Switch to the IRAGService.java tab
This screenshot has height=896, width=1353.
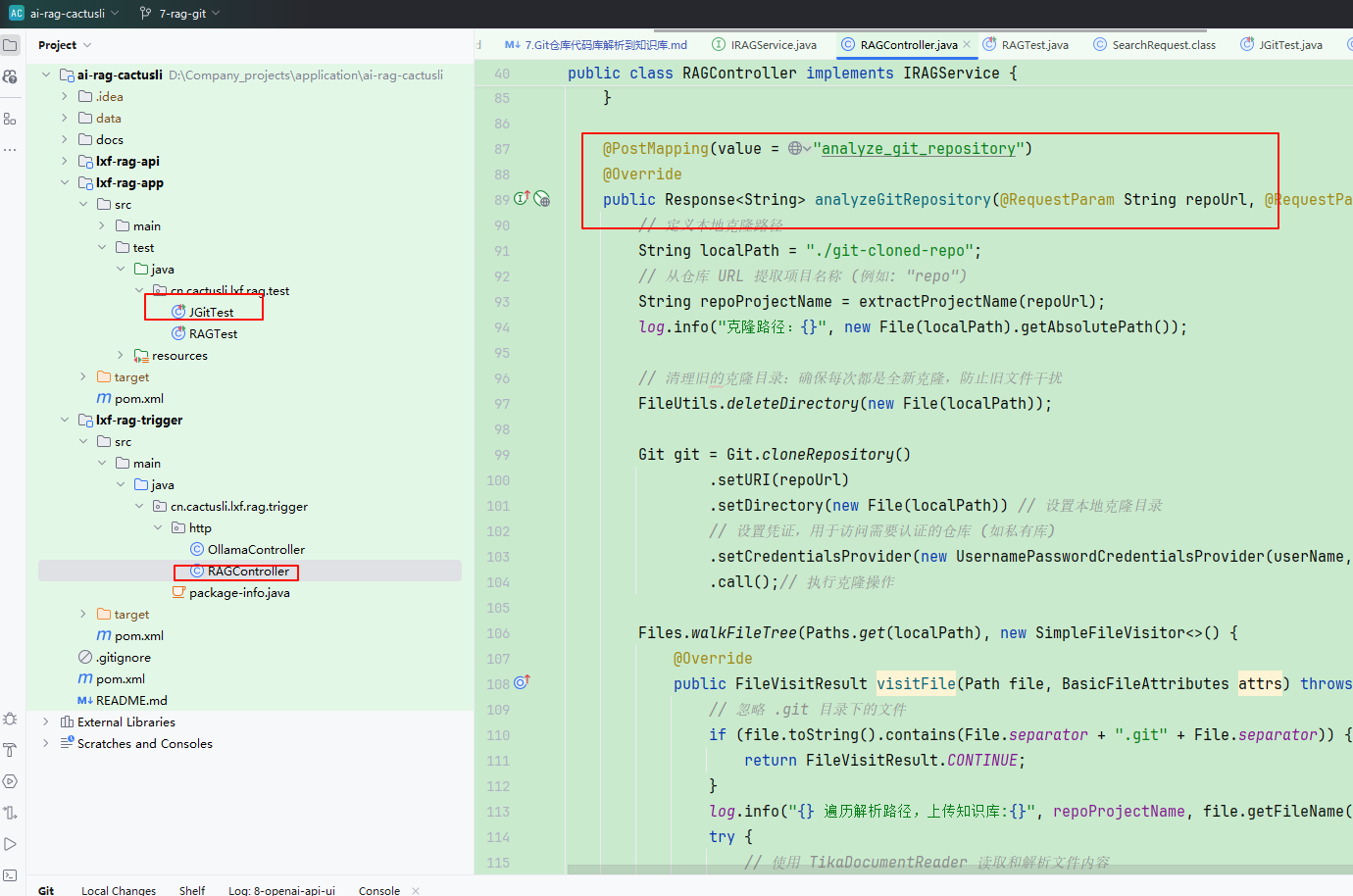[764, 44]
